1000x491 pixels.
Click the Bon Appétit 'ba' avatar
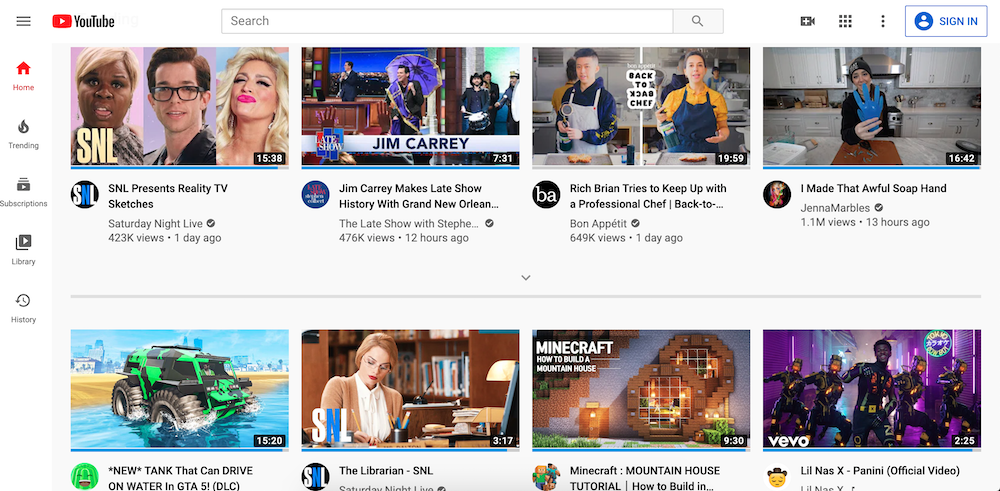(547, 194)
